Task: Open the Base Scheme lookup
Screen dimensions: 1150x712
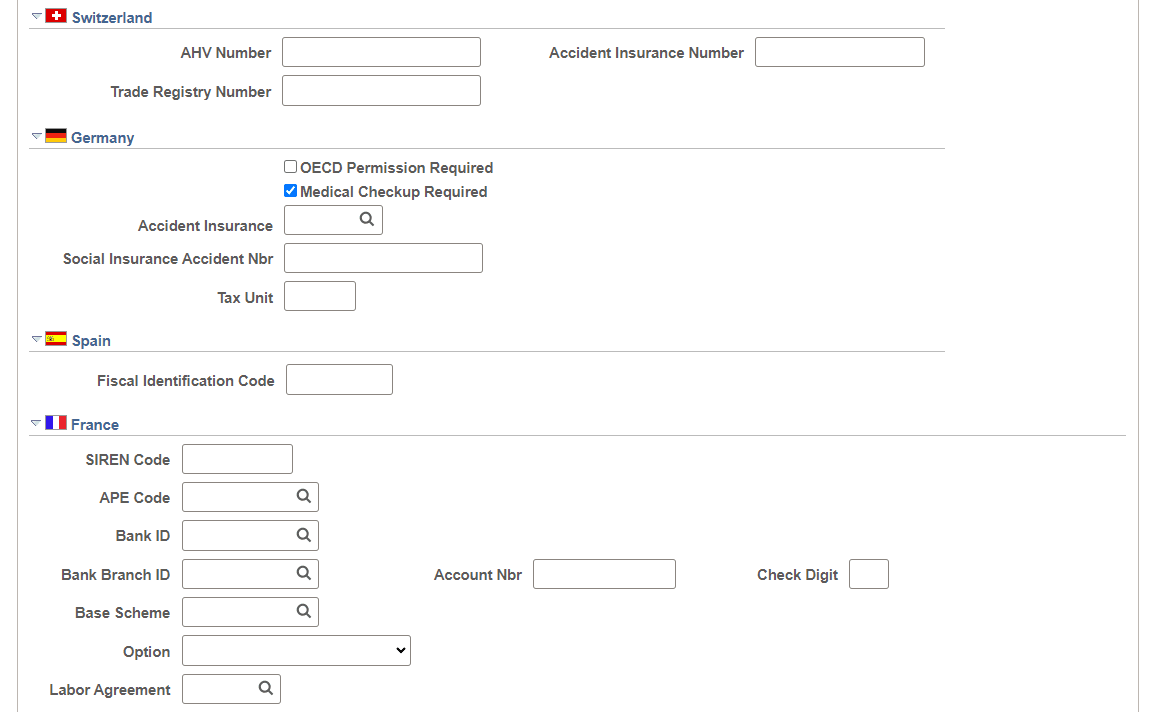Action: pyautogui.click(x=305, y=611)
